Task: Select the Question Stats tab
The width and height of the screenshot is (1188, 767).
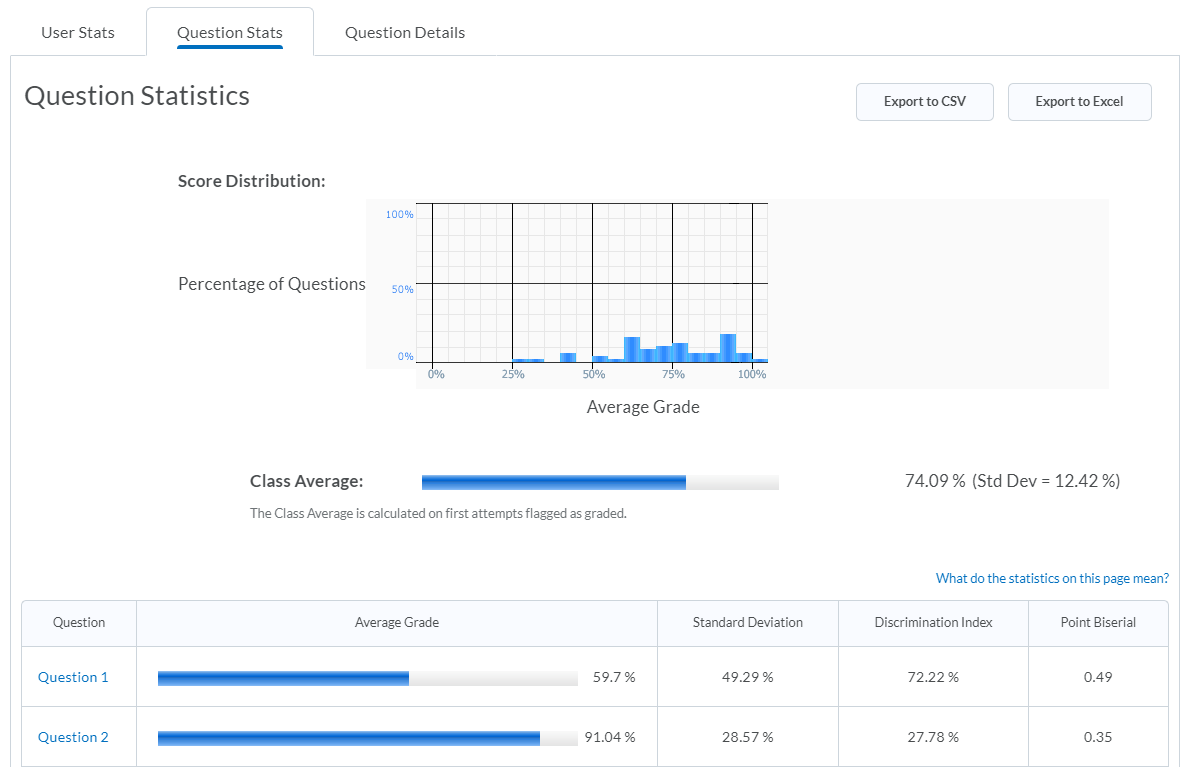Action: pyautogui.click(x=229, y=33)
